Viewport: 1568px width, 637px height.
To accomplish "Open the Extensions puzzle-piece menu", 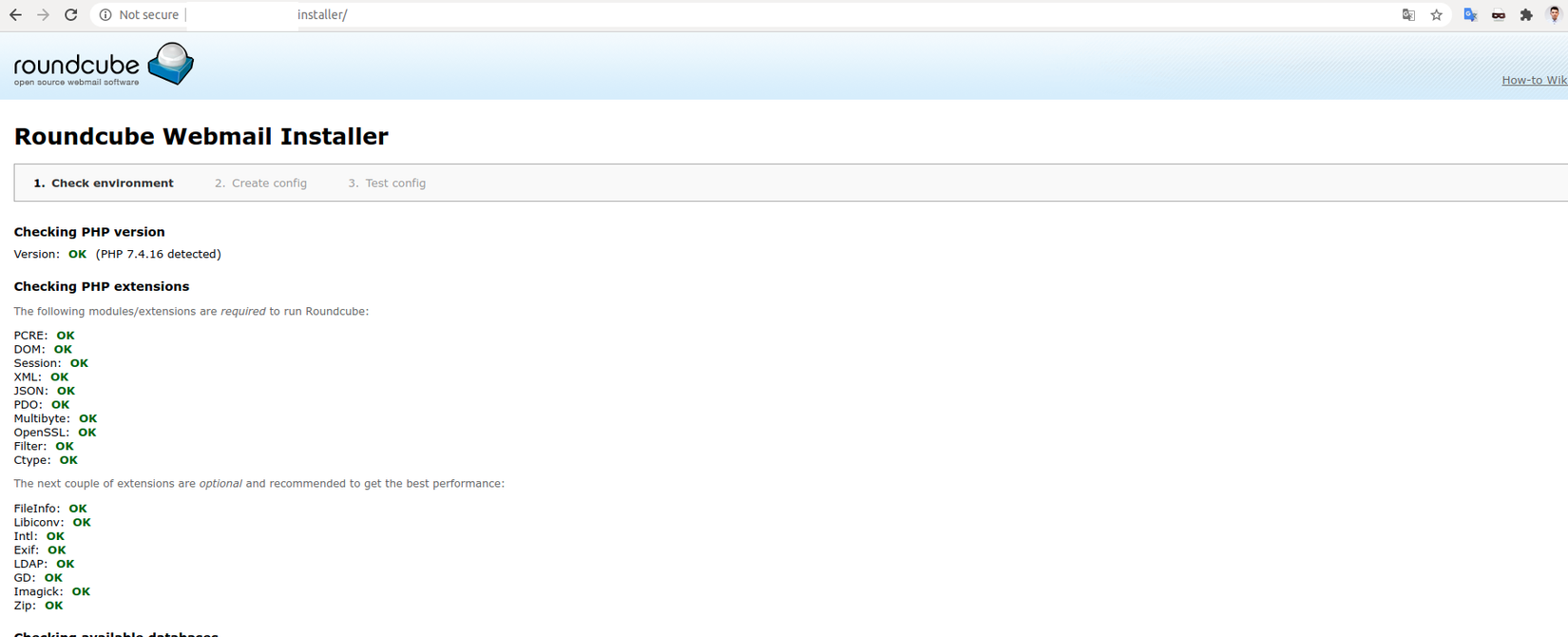I will click(1526, 15).
